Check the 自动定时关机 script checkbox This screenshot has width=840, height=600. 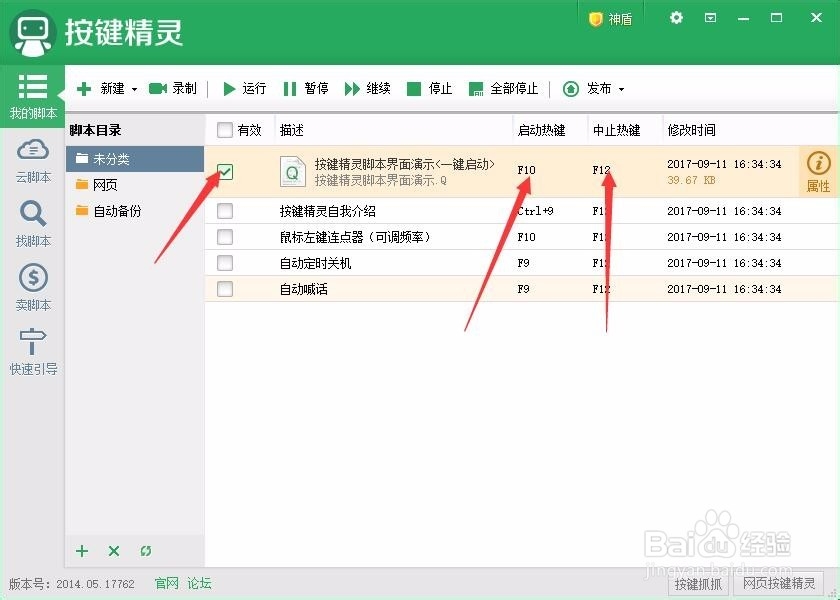coord(224,263)
